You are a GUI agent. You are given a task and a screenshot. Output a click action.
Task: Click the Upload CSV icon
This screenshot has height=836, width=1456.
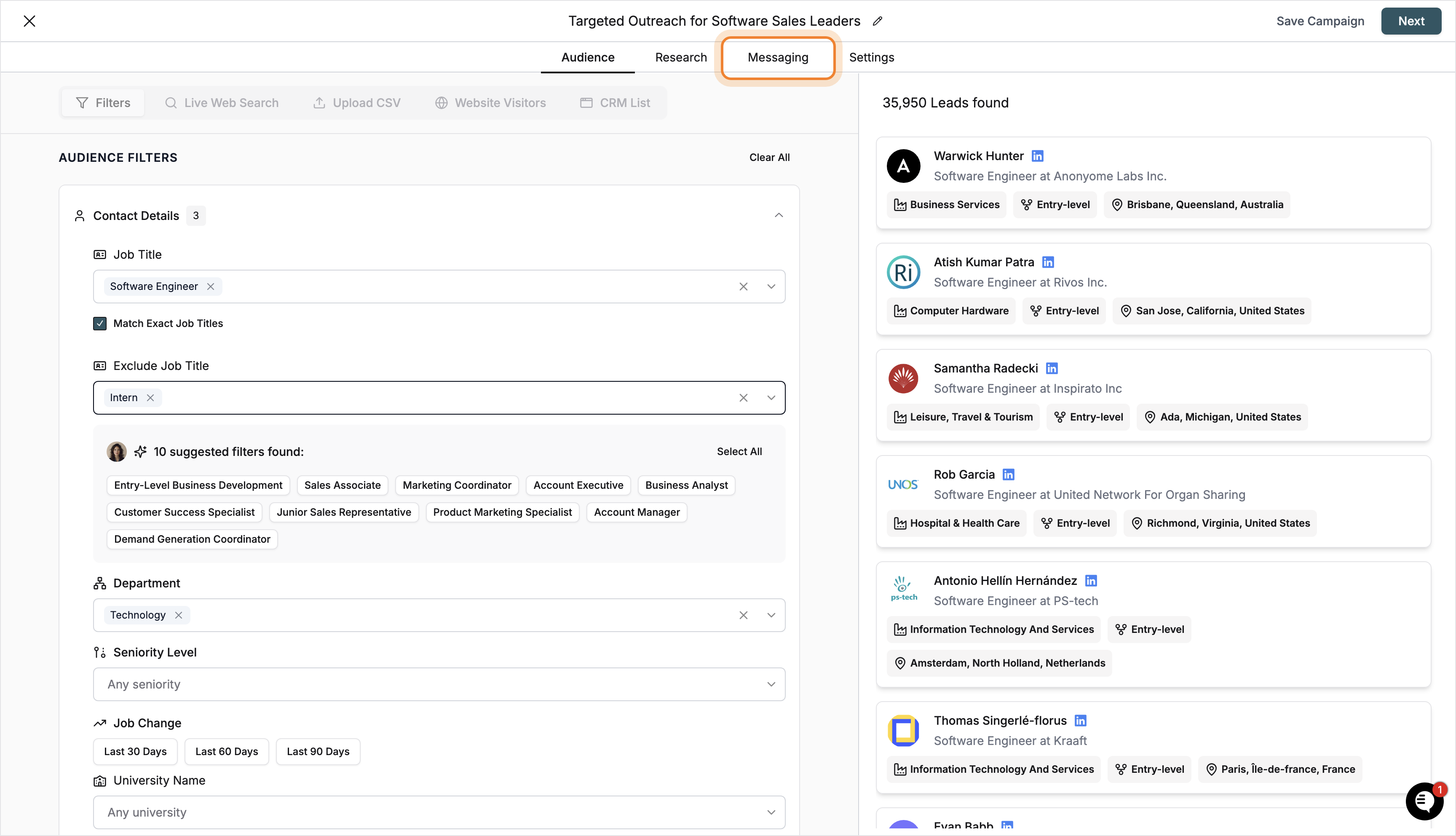320,102
